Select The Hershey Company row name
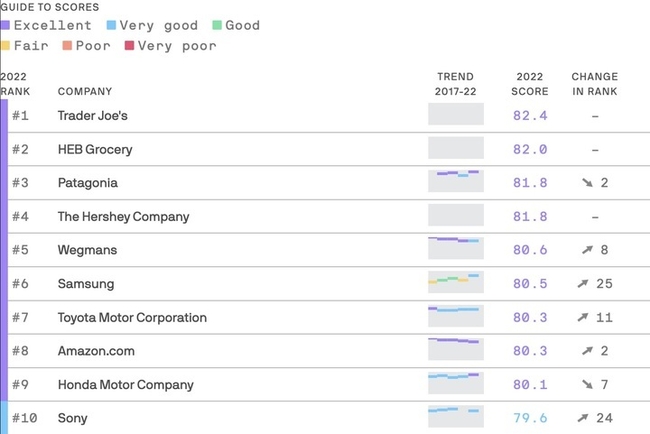 pos(123,217)
